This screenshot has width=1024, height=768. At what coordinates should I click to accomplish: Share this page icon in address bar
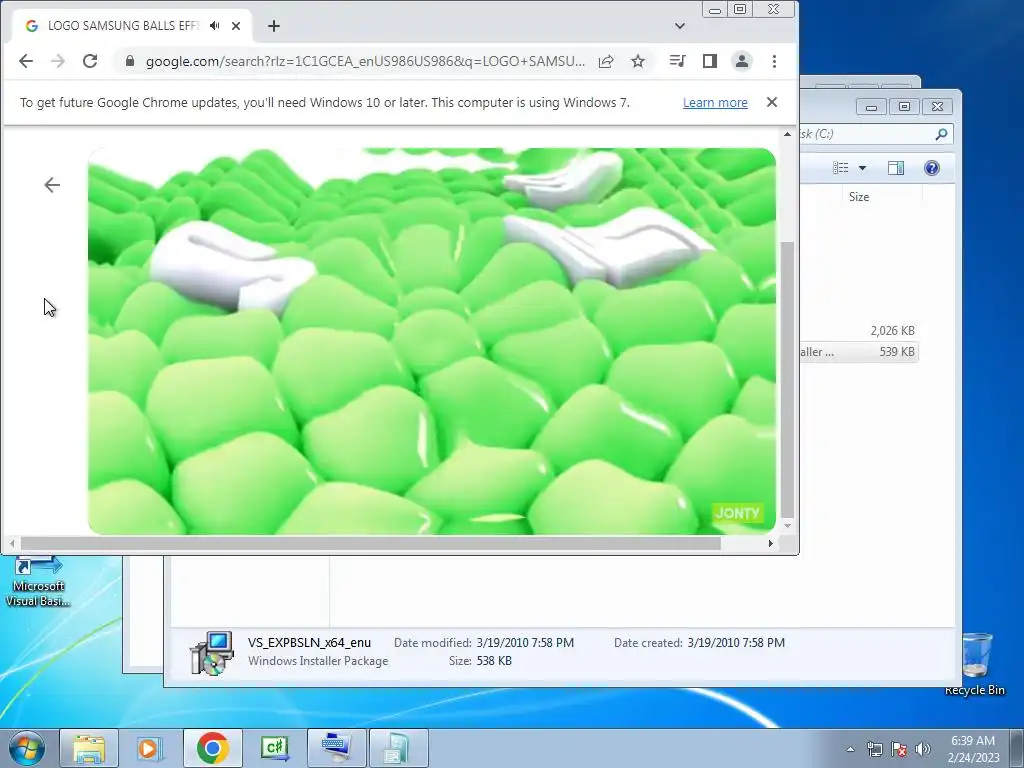pyautogui.click(x=606, y=61)
